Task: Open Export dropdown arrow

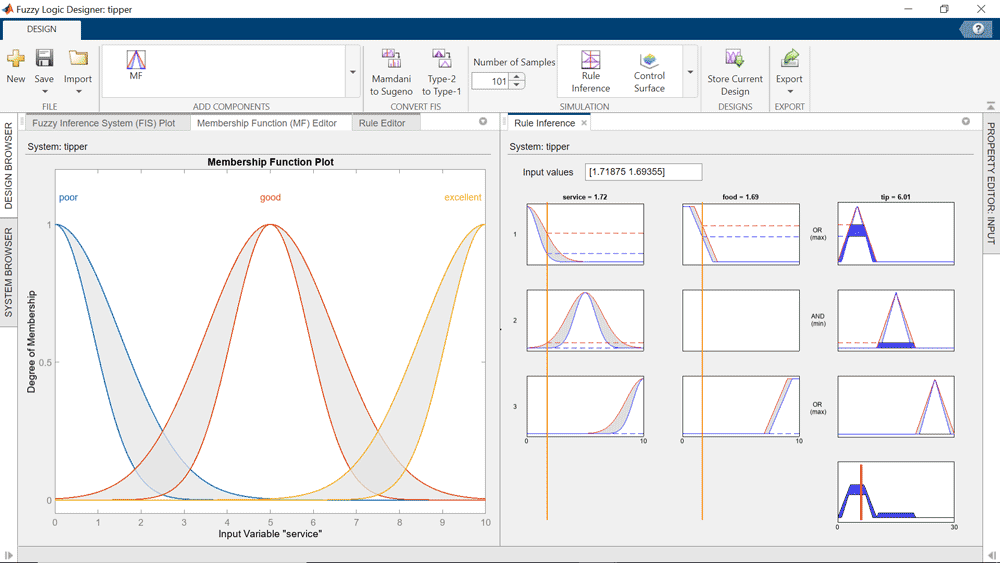Action: (x=790, y=91)
